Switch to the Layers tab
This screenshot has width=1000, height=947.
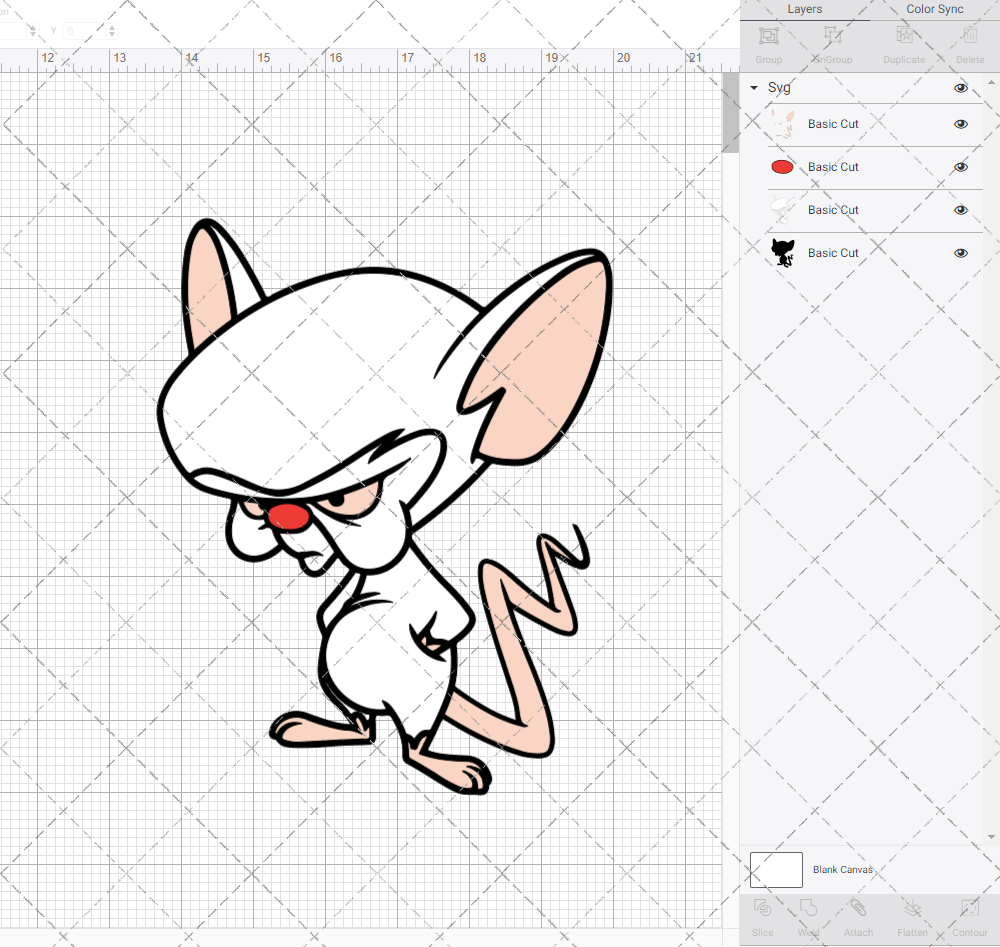click(x=804, y=10)
